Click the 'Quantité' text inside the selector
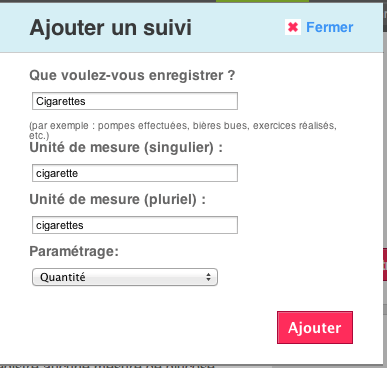The width and height of the screenshot is (387, 368). 63,277
